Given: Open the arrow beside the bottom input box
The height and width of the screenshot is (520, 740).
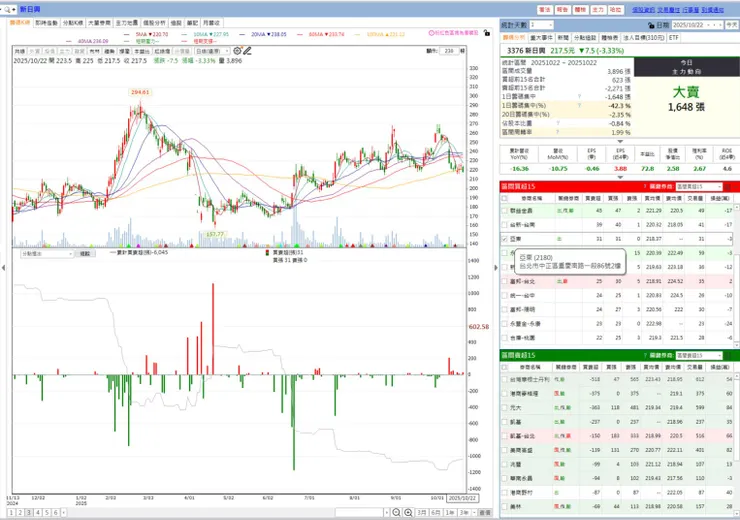Looking at the screenshot, I should tap(387, 512).
